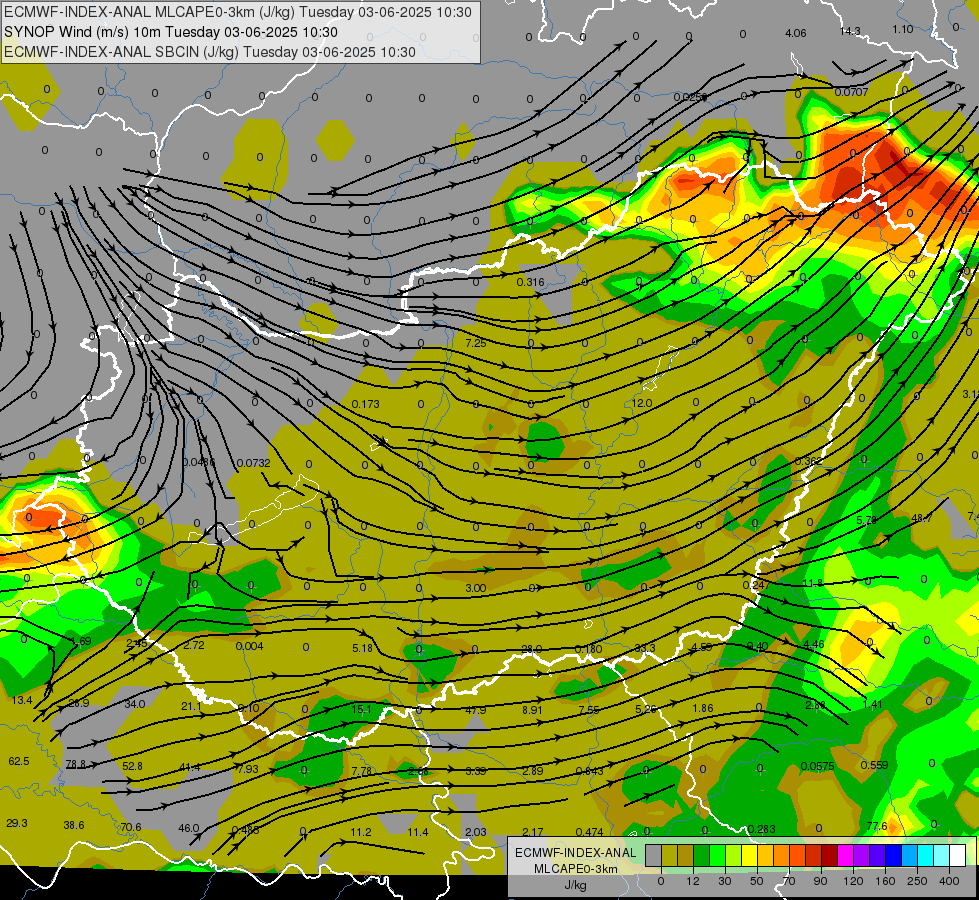The height and width of the screenshot is (900, 979).
Task: Click the map value '38.6'
Action: 74,826
